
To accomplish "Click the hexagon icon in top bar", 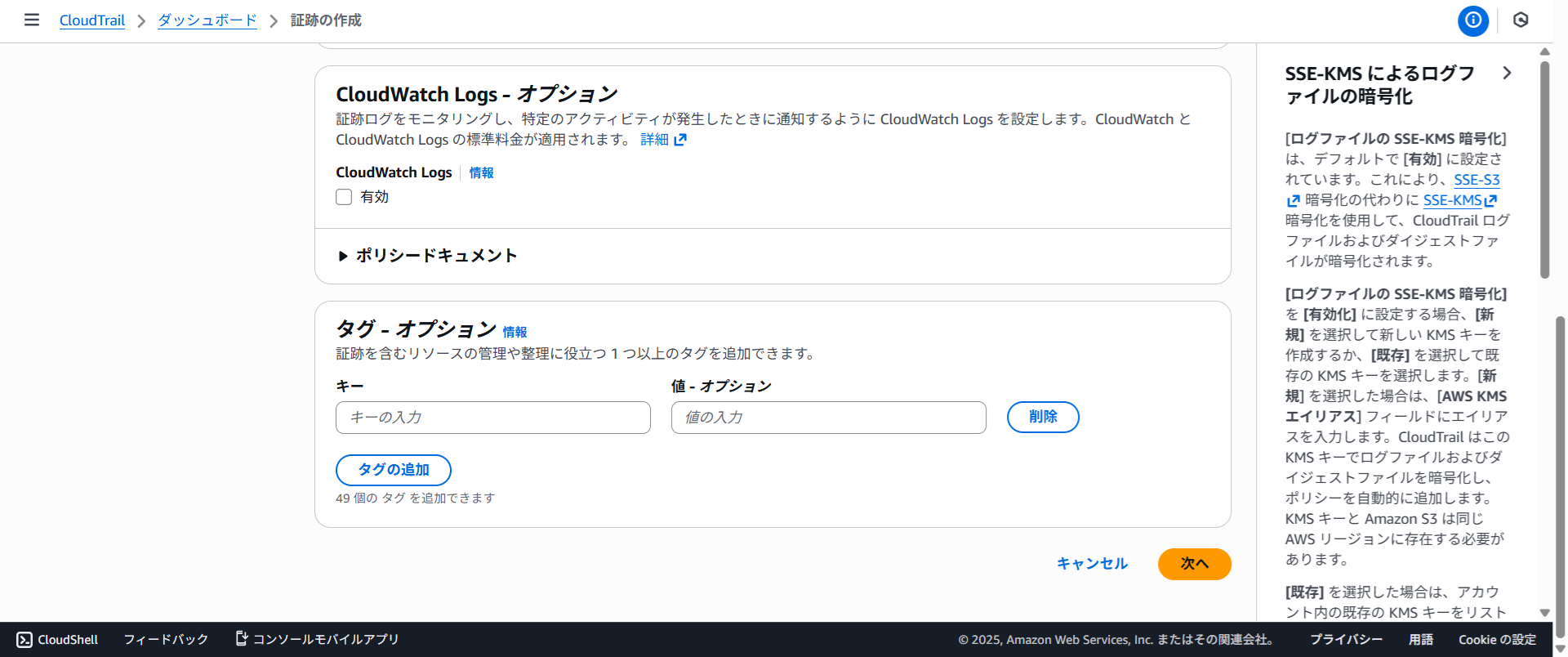I will pyautogui.click(x=1520, y=20).
